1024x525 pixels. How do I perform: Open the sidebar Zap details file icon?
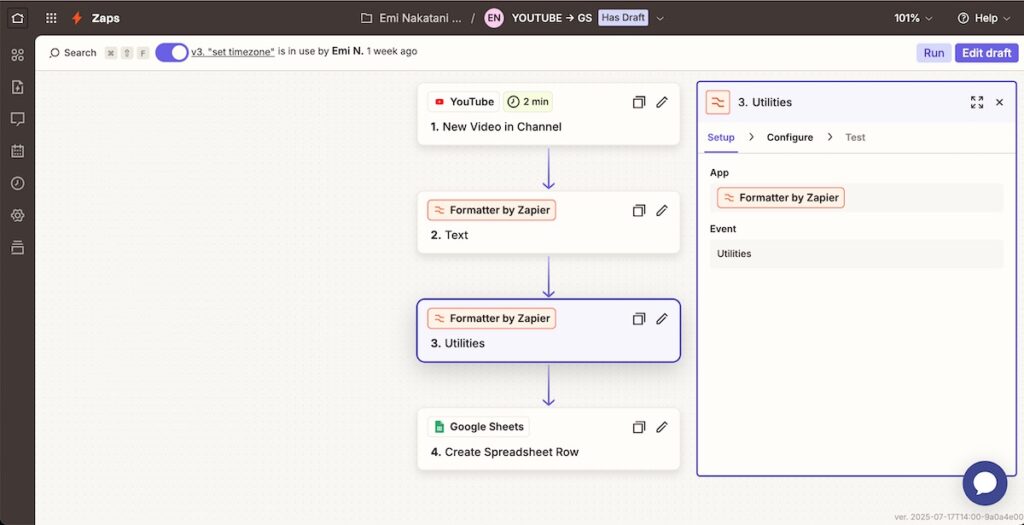(18, 88)
